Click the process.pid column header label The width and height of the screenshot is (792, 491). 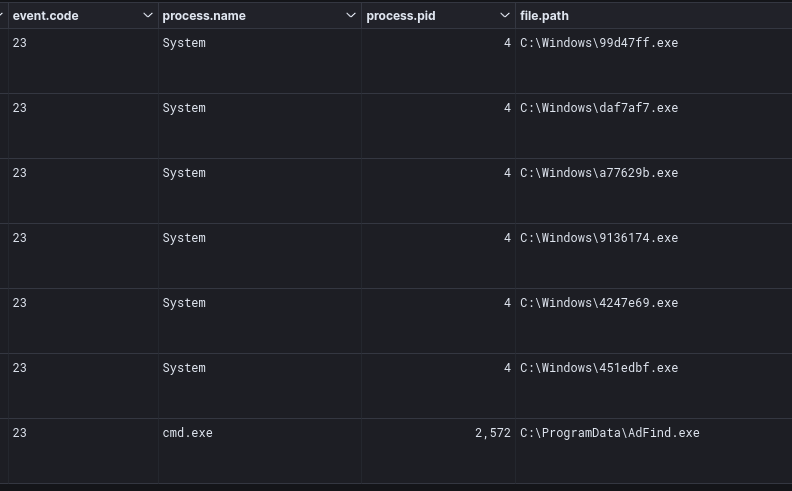[401, 16]
